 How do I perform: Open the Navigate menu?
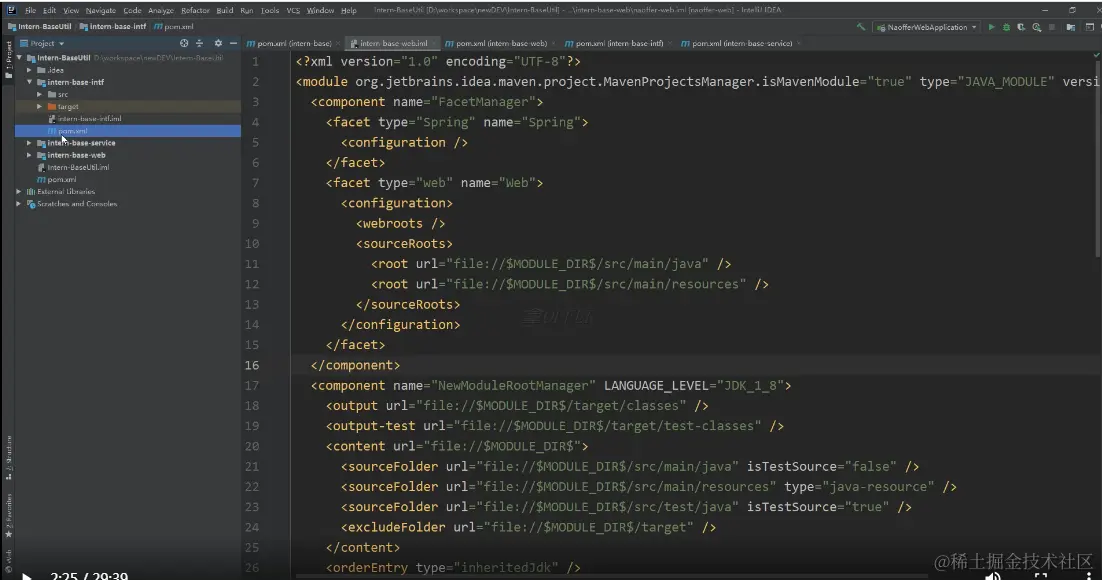101,11
